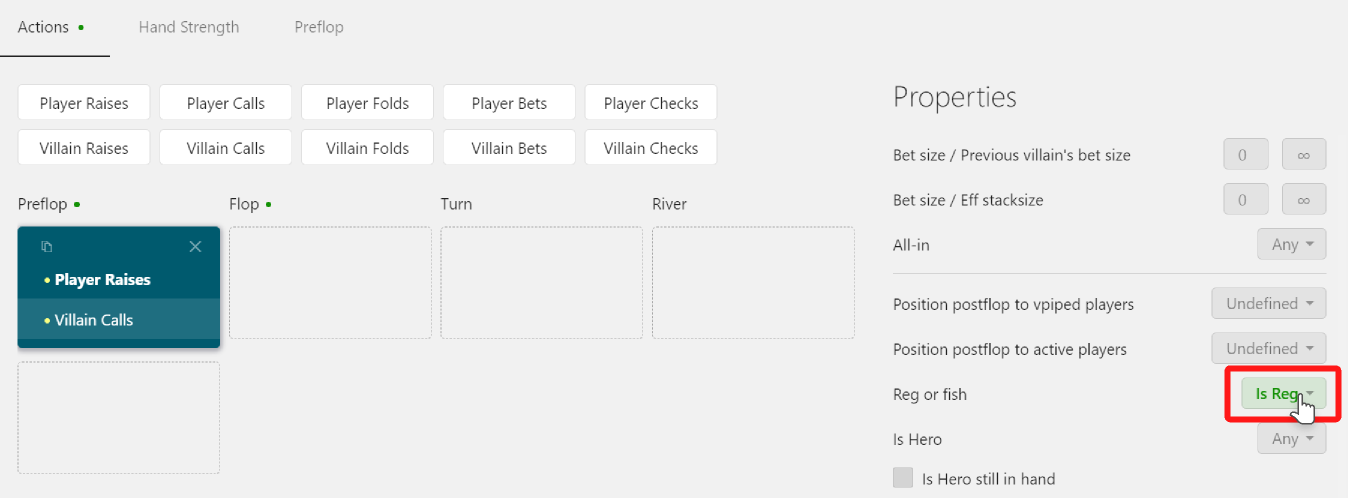Set maximum bet size versus Eff stacksize
1348x498 pixels.
(x=1304, y=200)
